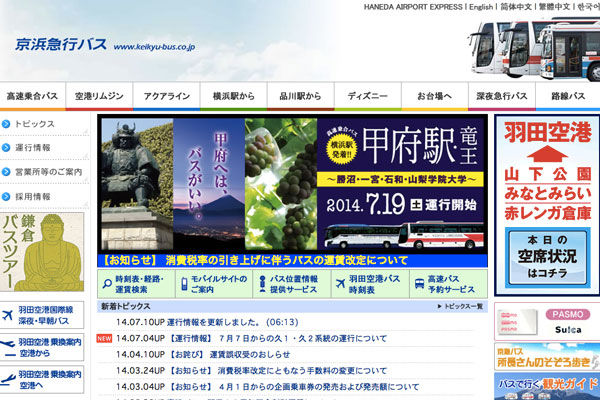This screenshot has width=600, height=400.
Task: Click the PASMO pink badge
Action: pyautogui.click(x=567, y=315)
